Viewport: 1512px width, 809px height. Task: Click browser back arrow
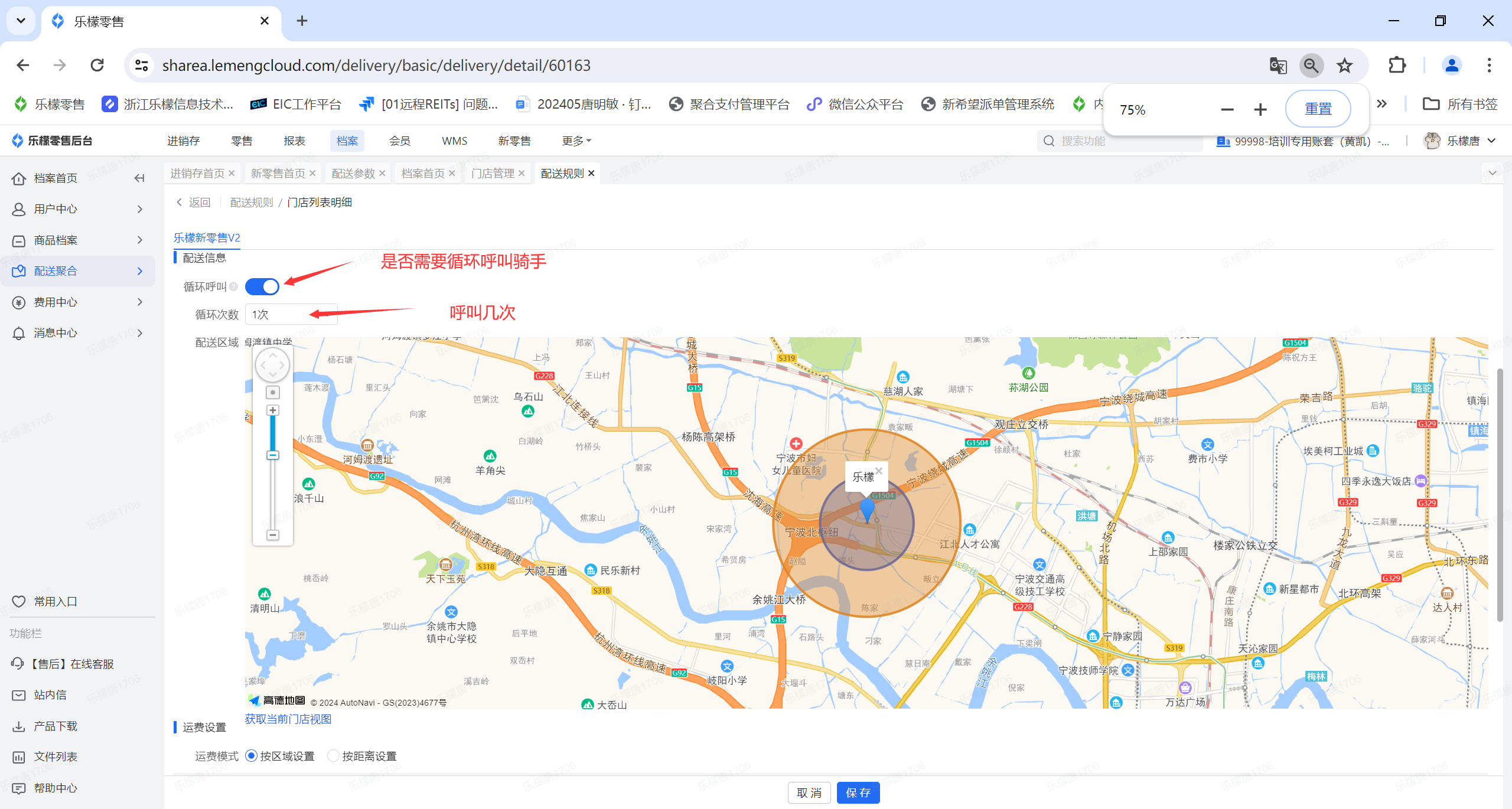pos(23,65)
